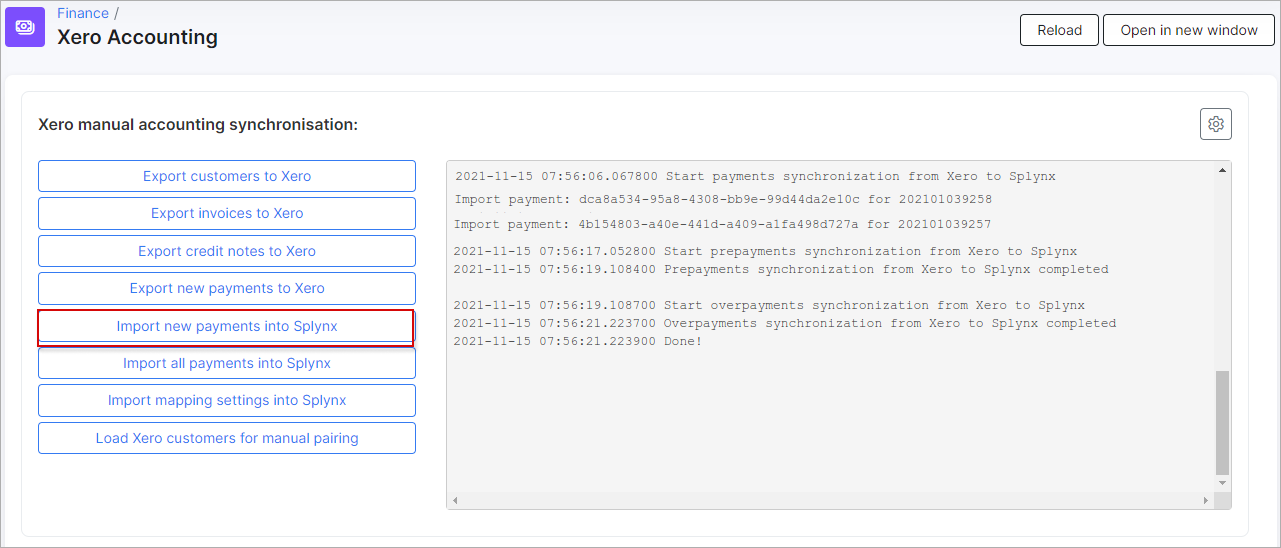Import new payments into Splynx

tap(227, 326)
